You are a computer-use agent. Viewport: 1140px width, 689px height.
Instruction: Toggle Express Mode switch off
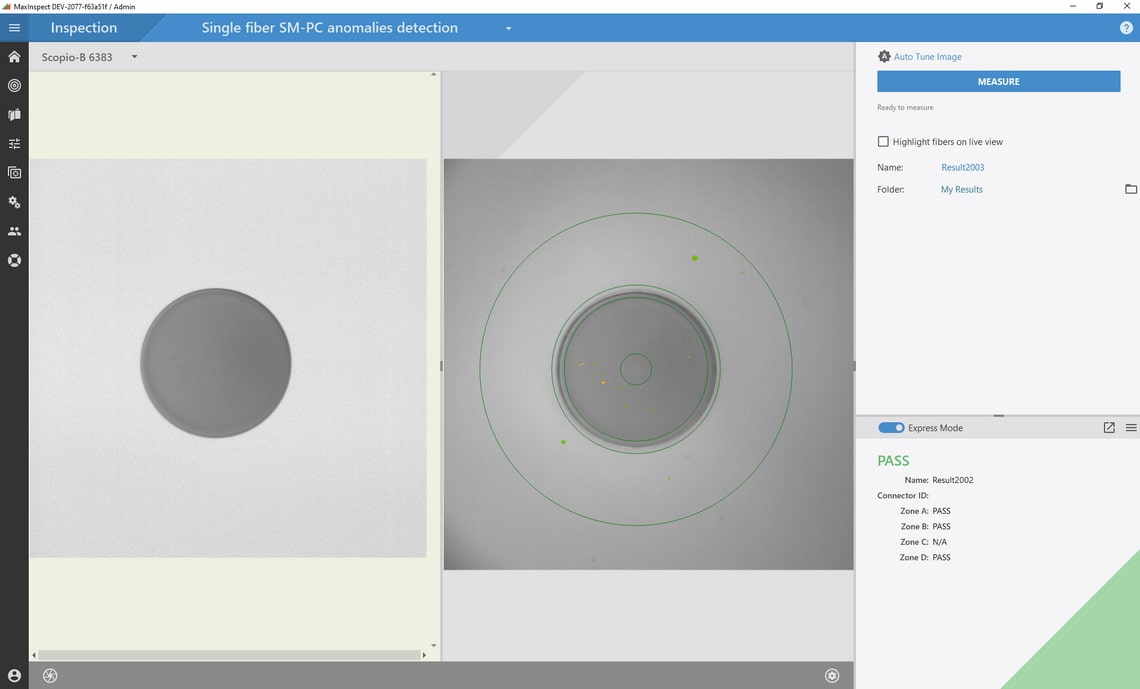pos(891,428)
